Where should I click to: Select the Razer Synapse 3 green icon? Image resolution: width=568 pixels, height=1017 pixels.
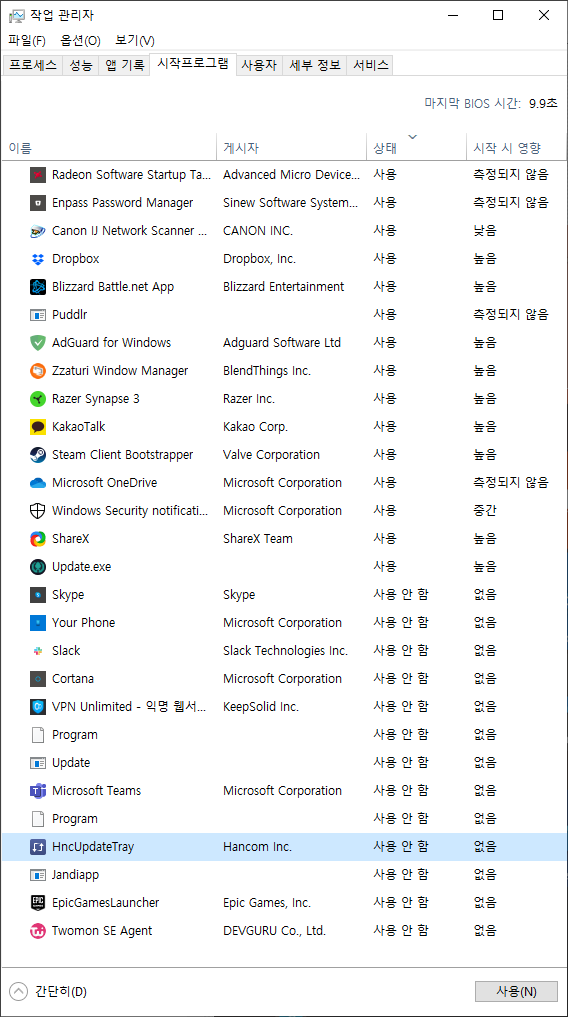[x=38, y=399]
